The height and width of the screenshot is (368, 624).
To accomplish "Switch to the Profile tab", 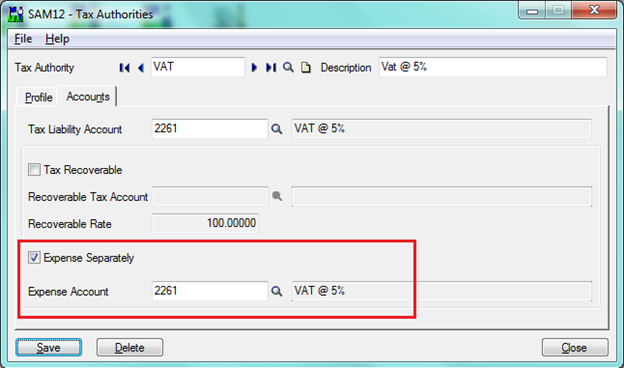I will tap(39, 97).
